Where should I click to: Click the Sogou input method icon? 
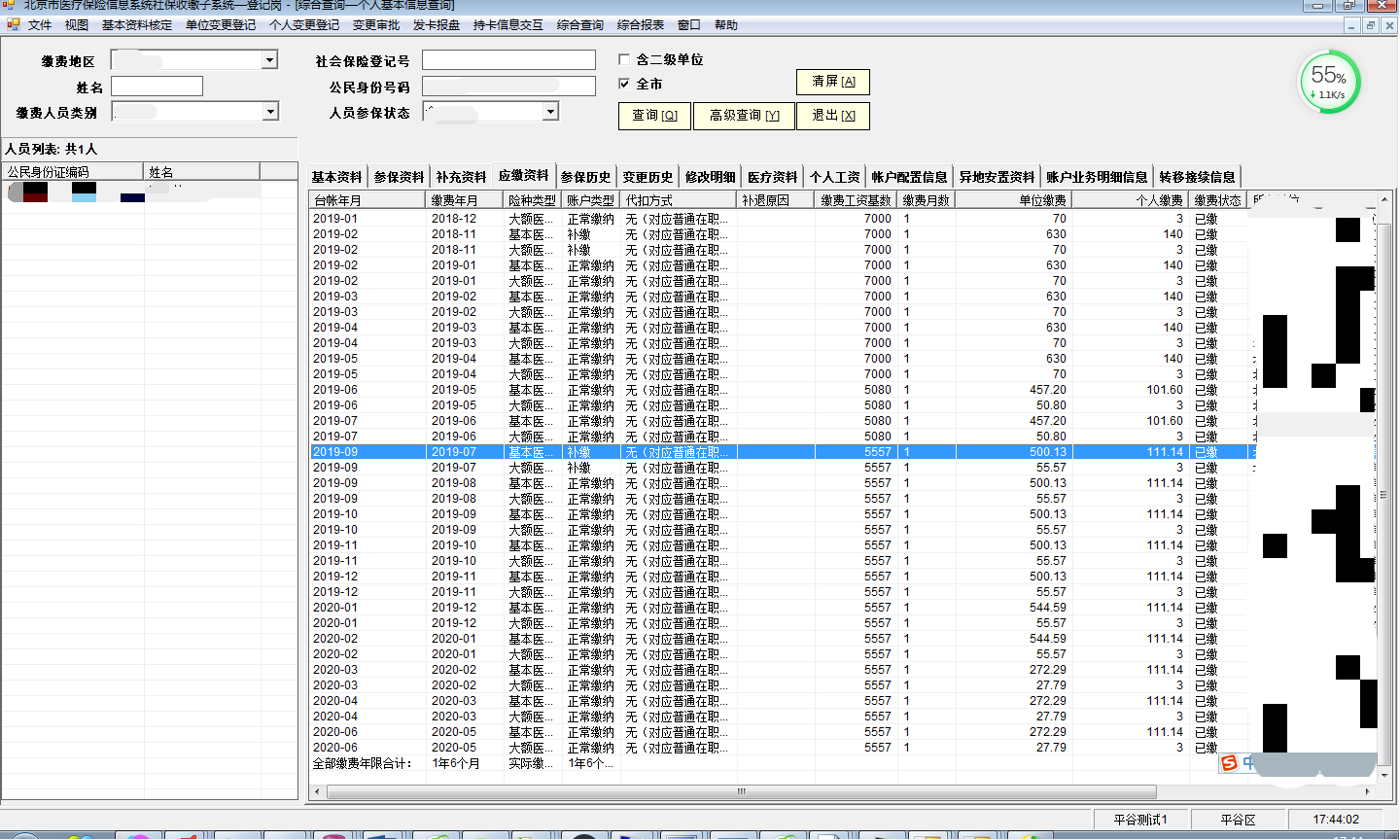click(1229, 763)
